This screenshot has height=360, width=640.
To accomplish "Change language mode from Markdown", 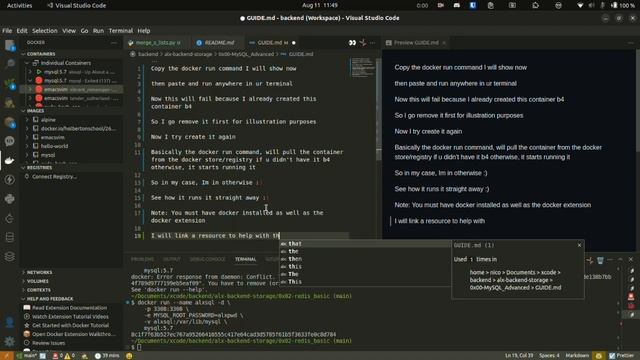I will (577, 356).
